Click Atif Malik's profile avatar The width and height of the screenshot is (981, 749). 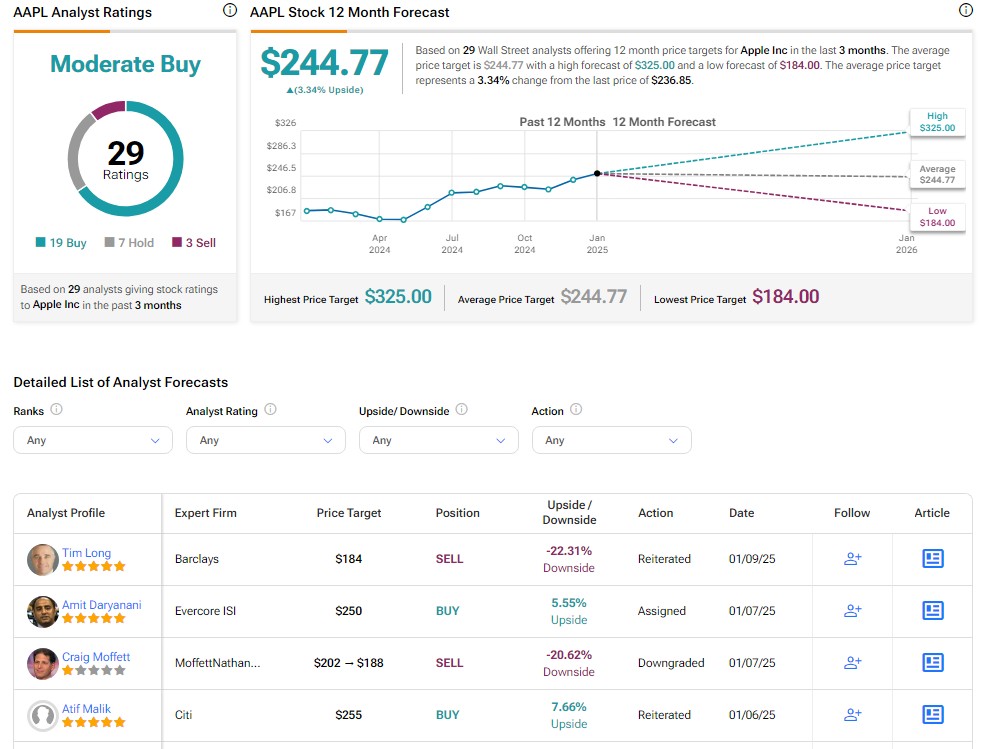point(43,715)
